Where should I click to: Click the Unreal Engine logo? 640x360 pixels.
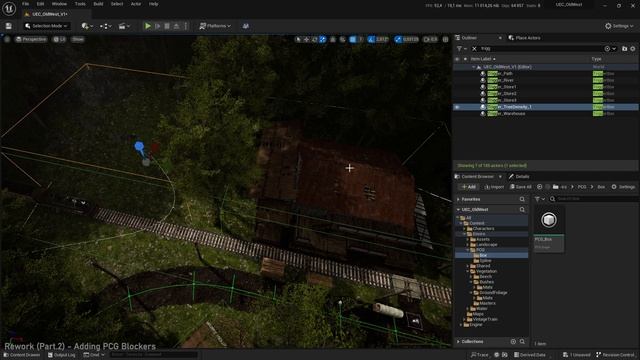[9, 8]
